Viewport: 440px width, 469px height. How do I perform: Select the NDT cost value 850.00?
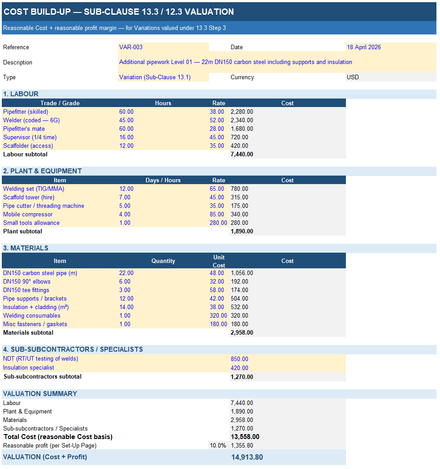[239, 359]
